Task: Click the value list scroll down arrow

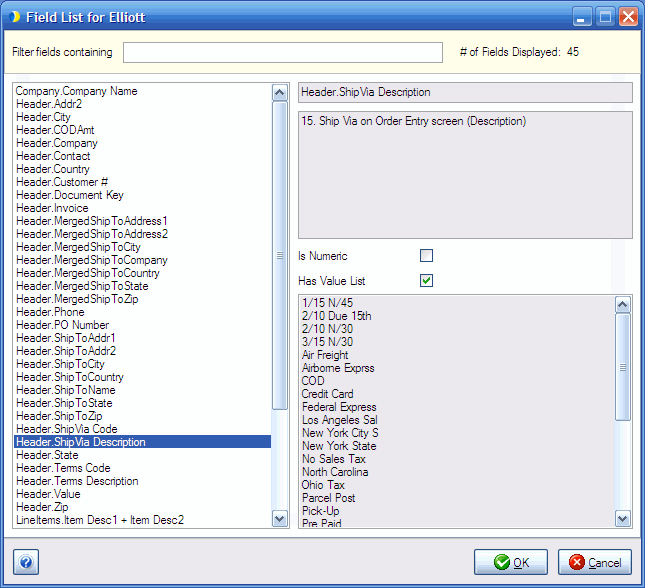Action: 622,518
